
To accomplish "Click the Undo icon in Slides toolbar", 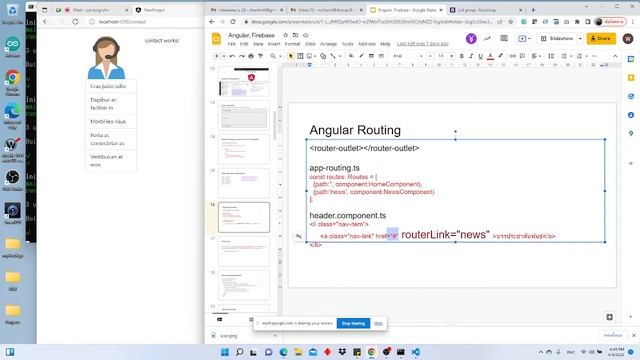I will (x=232, y=56).
